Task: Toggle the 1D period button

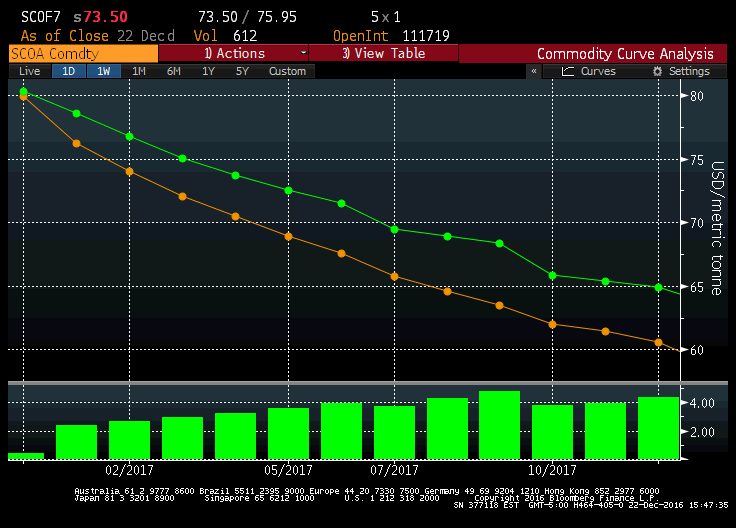Action: pos(68,71)
